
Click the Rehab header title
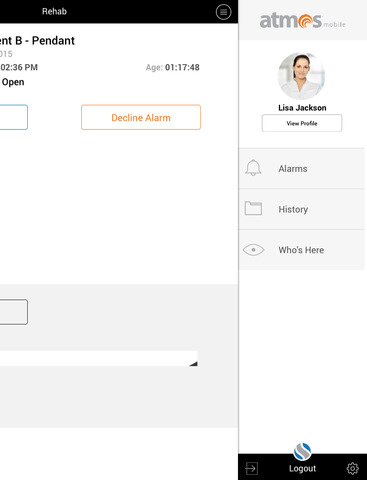[x=54, y=11]
